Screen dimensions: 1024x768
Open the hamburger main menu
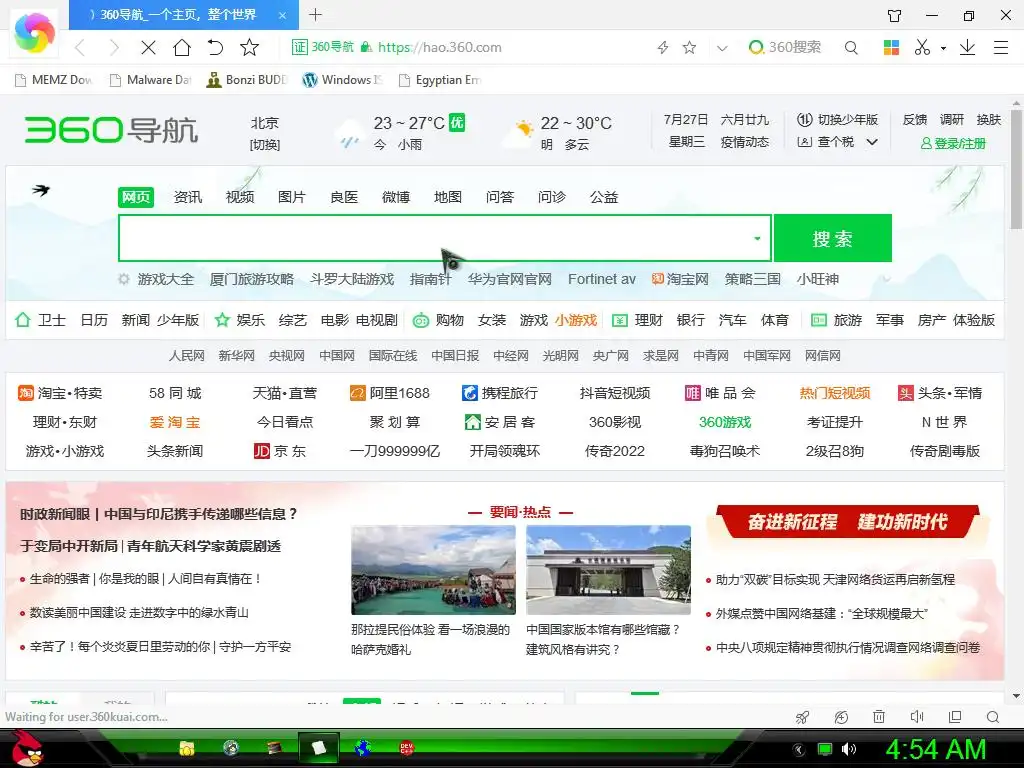coord(1000,47)
